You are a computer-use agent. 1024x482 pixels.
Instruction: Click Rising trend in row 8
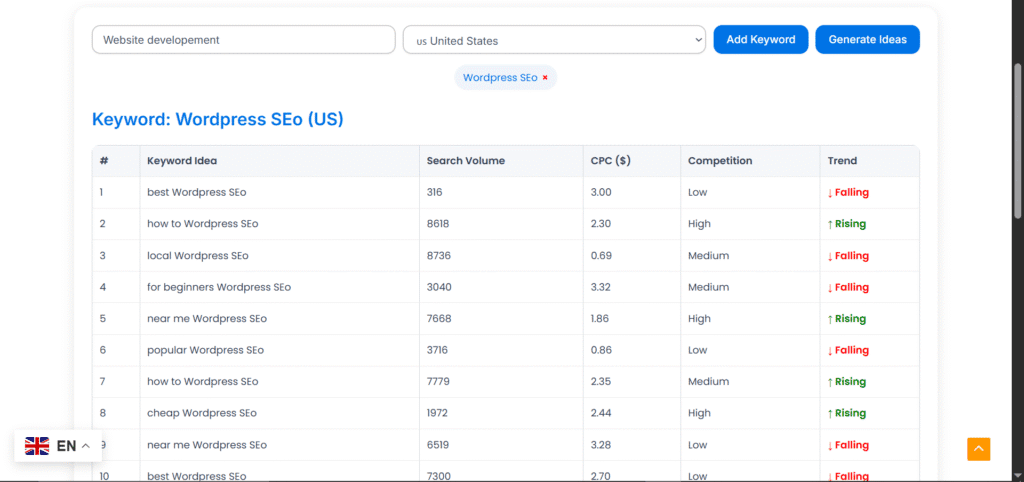point(846,413)
